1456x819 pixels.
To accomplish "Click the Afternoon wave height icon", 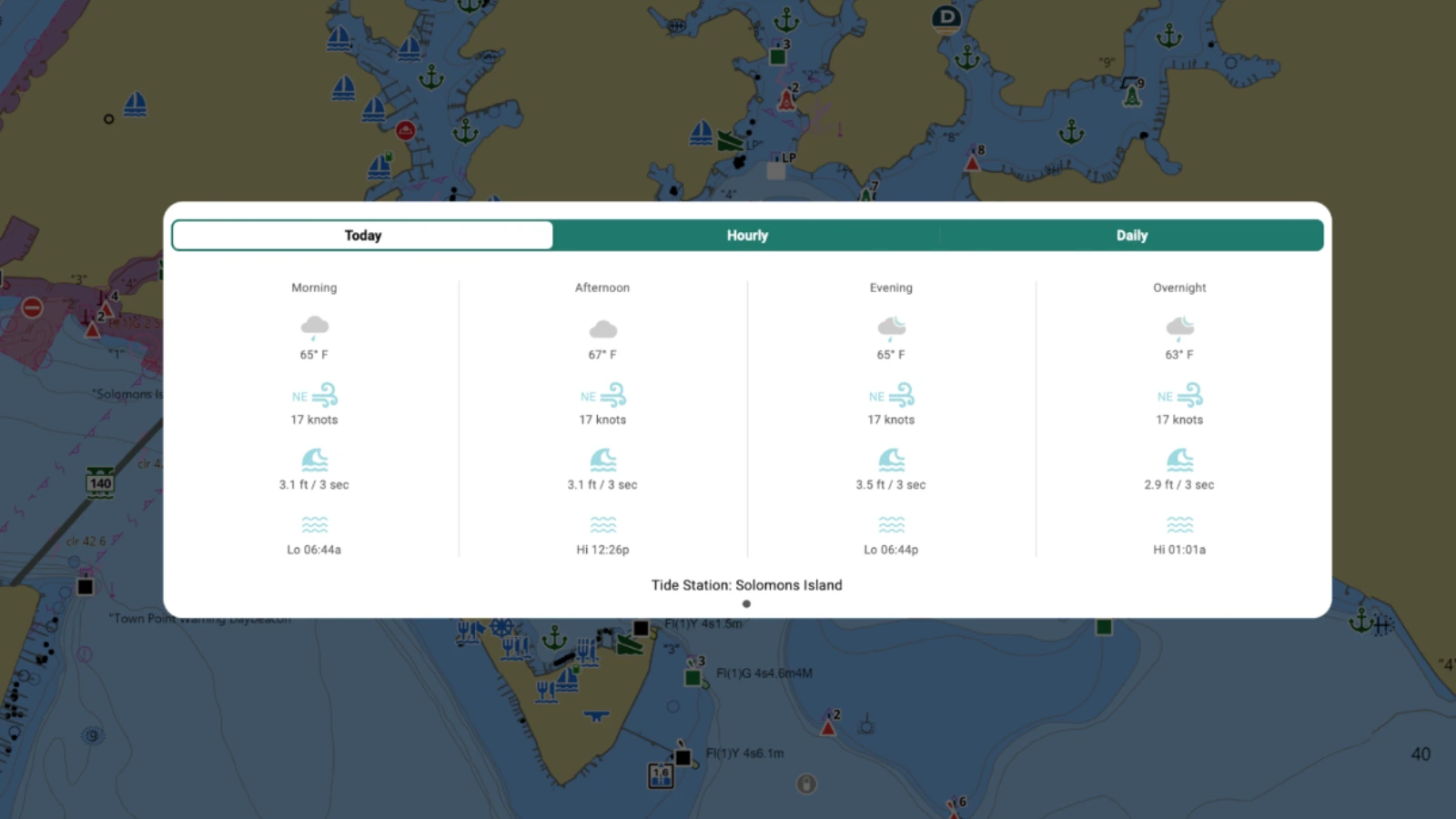I will point(603,460).
